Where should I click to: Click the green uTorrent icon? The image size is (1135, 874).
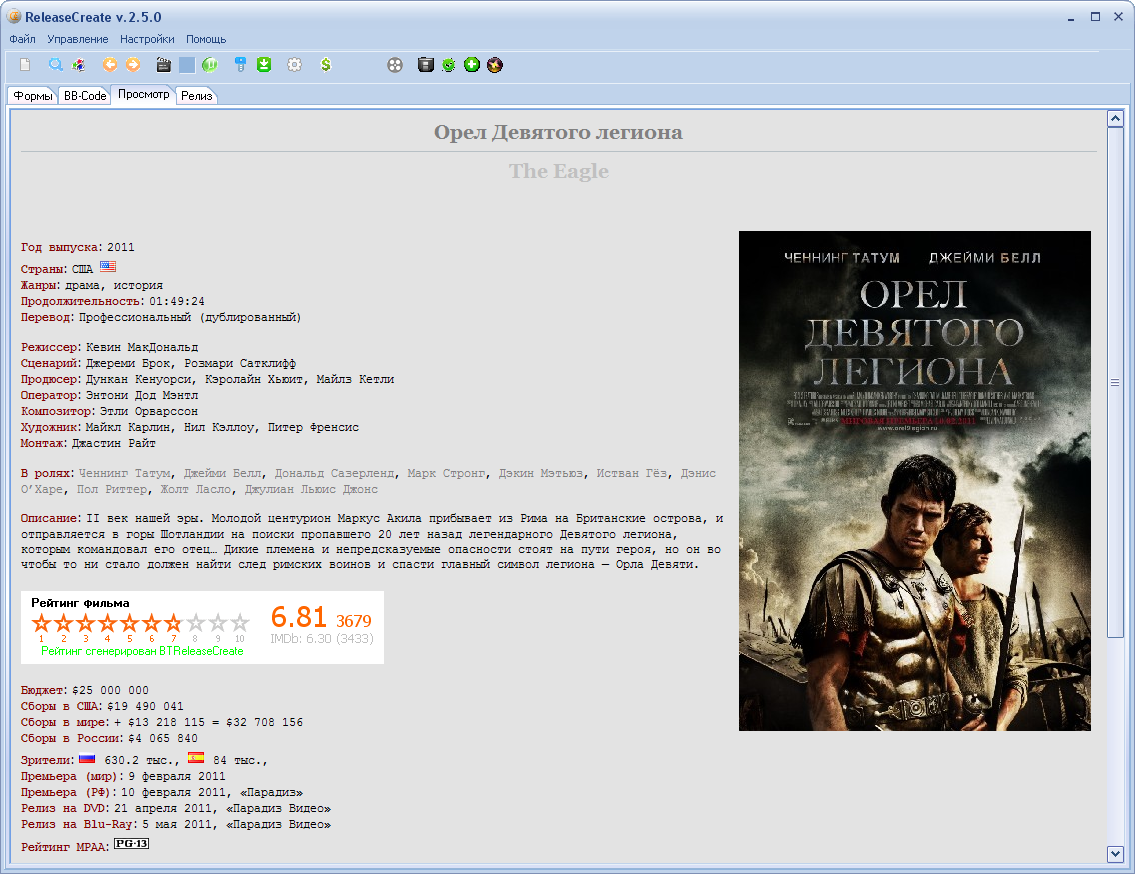pyautogui.click(x=210, y=65)
